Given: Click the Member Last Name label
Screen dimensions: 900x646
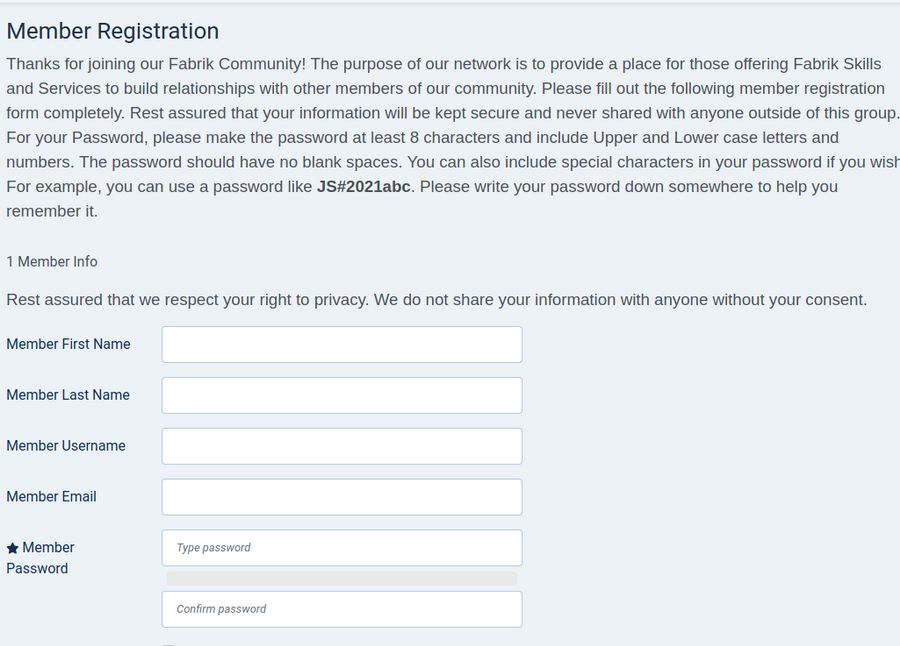Looking at the screenshot, I should (x=68, y=395).
